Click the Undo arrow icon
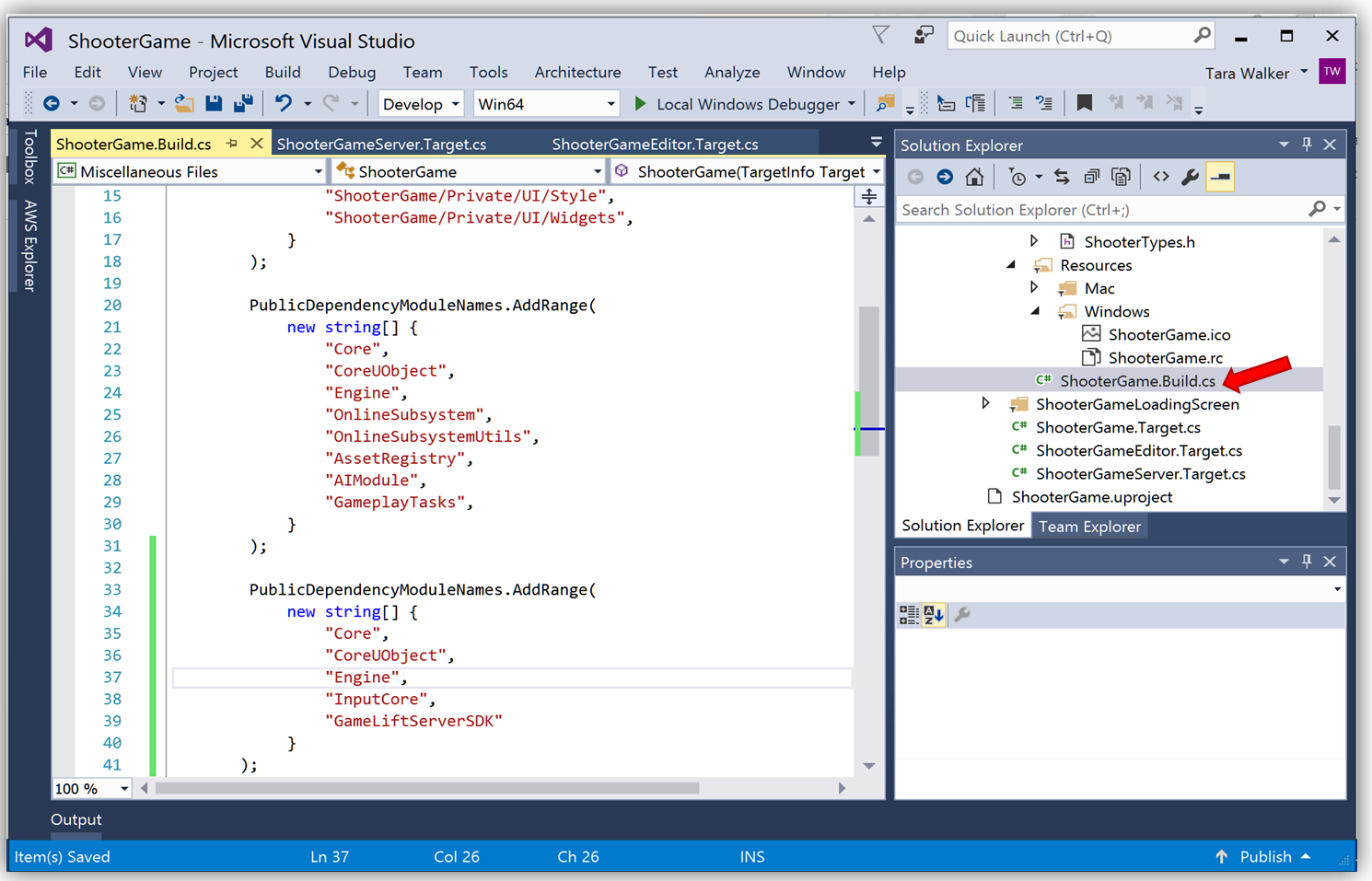The height and width of the screenshot is (881, 1372). pyautogui.click(x=284, y=104)
